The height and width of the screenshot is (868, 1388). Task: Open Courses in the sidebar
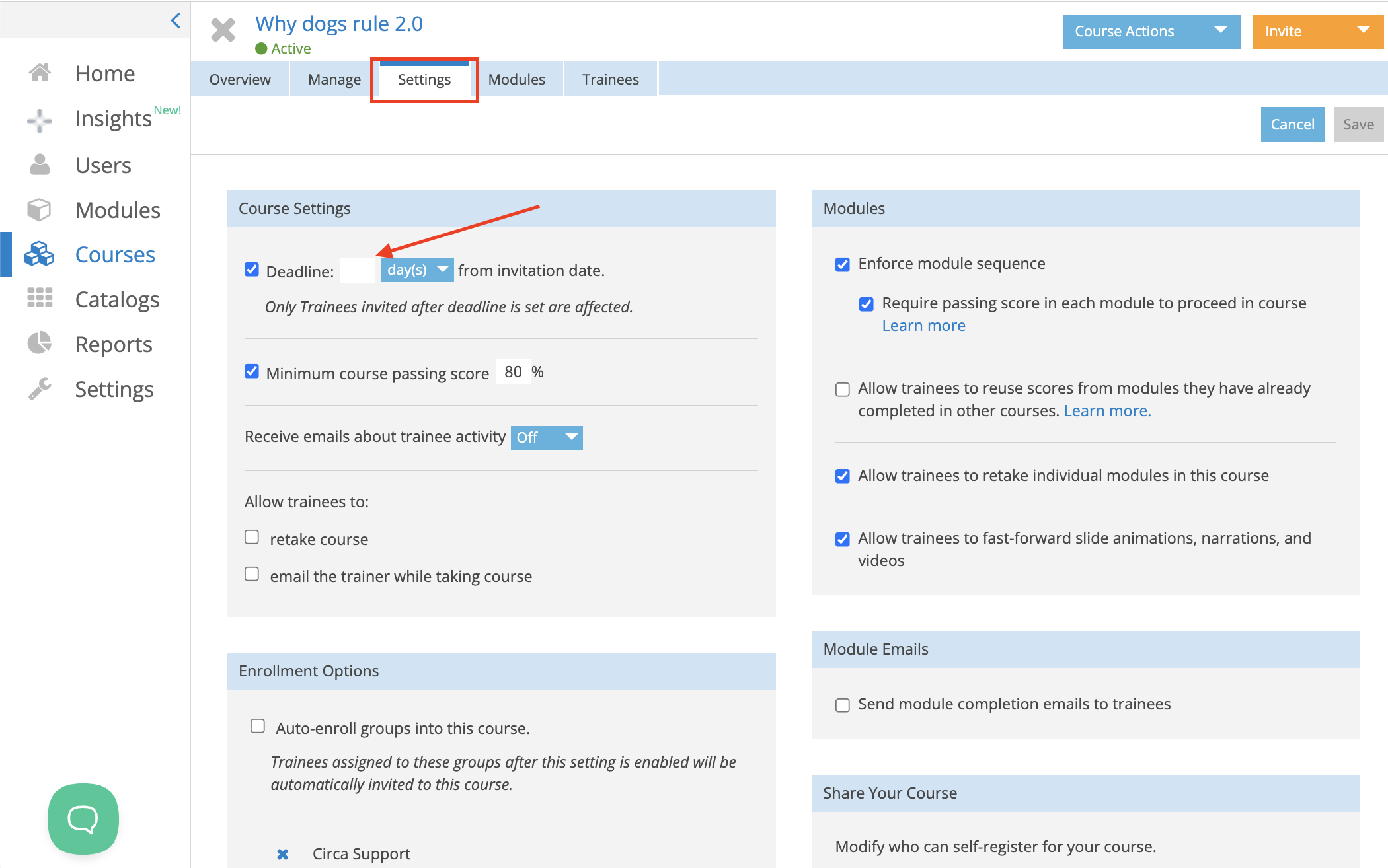coord(115,254)
